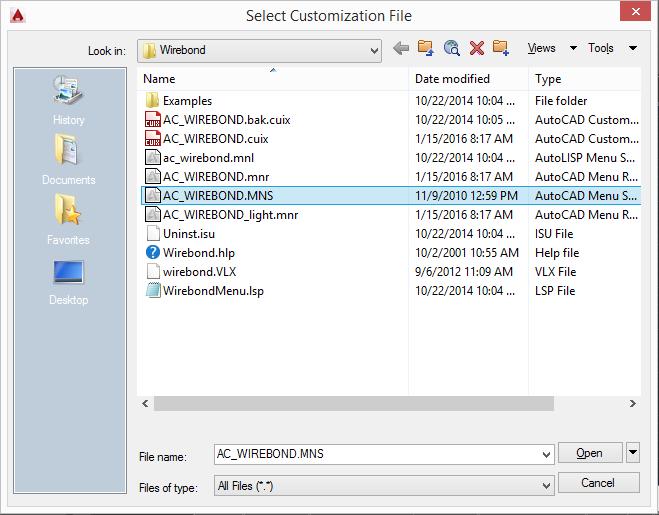659x515 pixels.
Task: Click the date 11/9/2010 12:59 PM
Action: tap(467, 195)
